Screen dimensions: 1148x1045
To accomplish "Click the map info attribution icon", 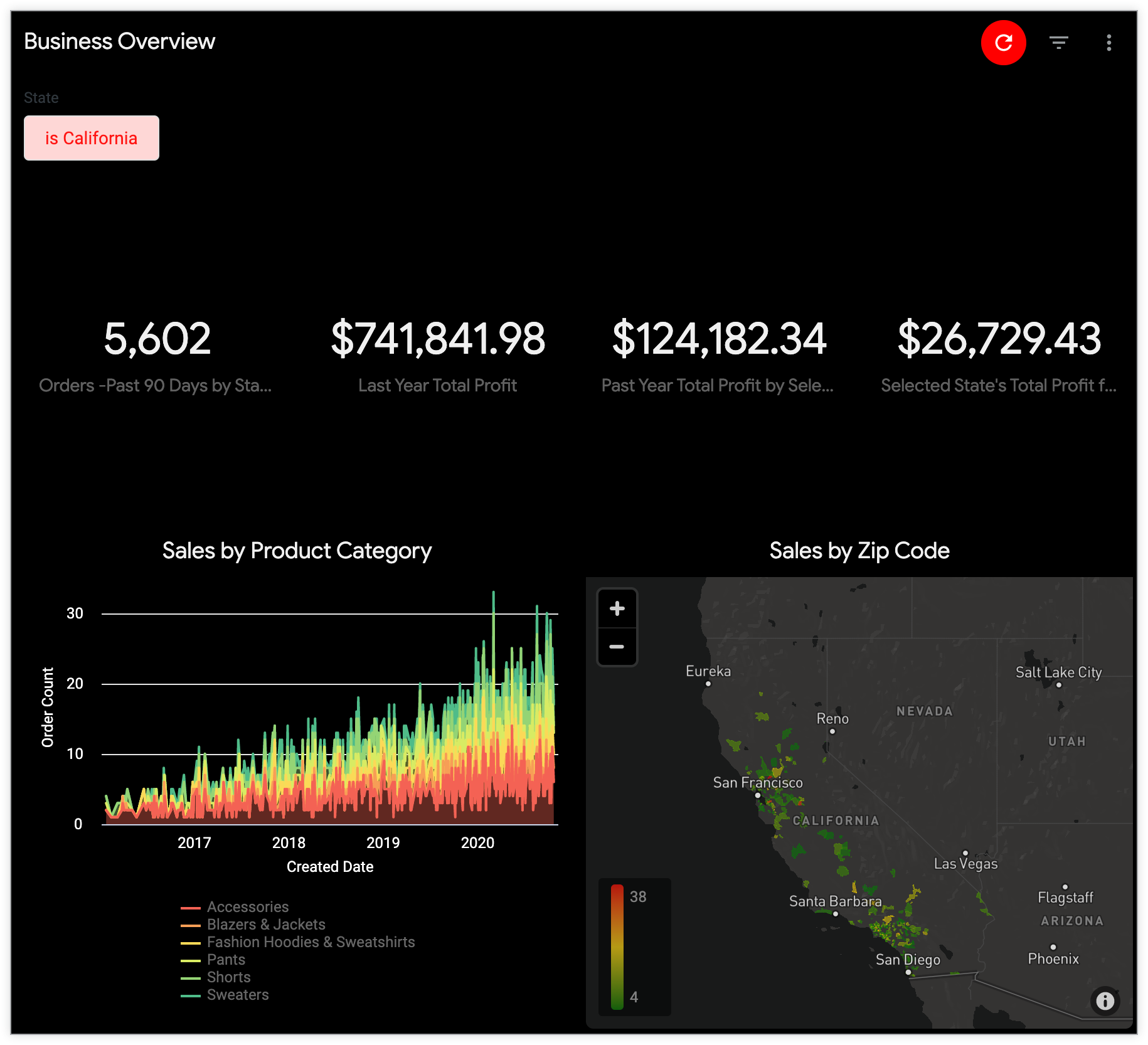I will tap(1105, 1000).
